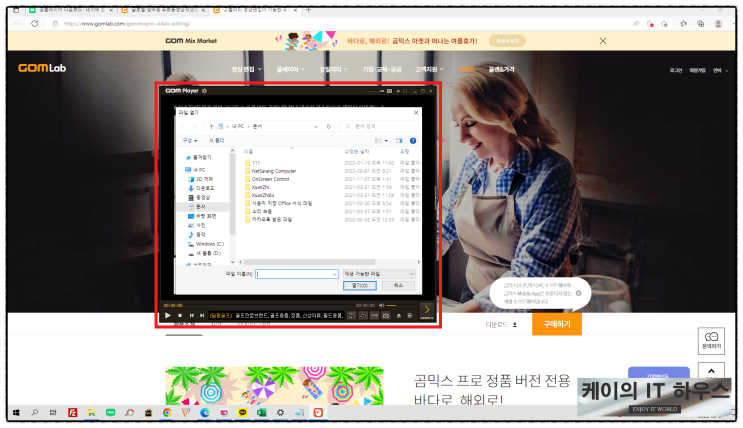Click the GOM Player playback seek bar
This screenshot has width=743, height=428.
coord(268,305)
